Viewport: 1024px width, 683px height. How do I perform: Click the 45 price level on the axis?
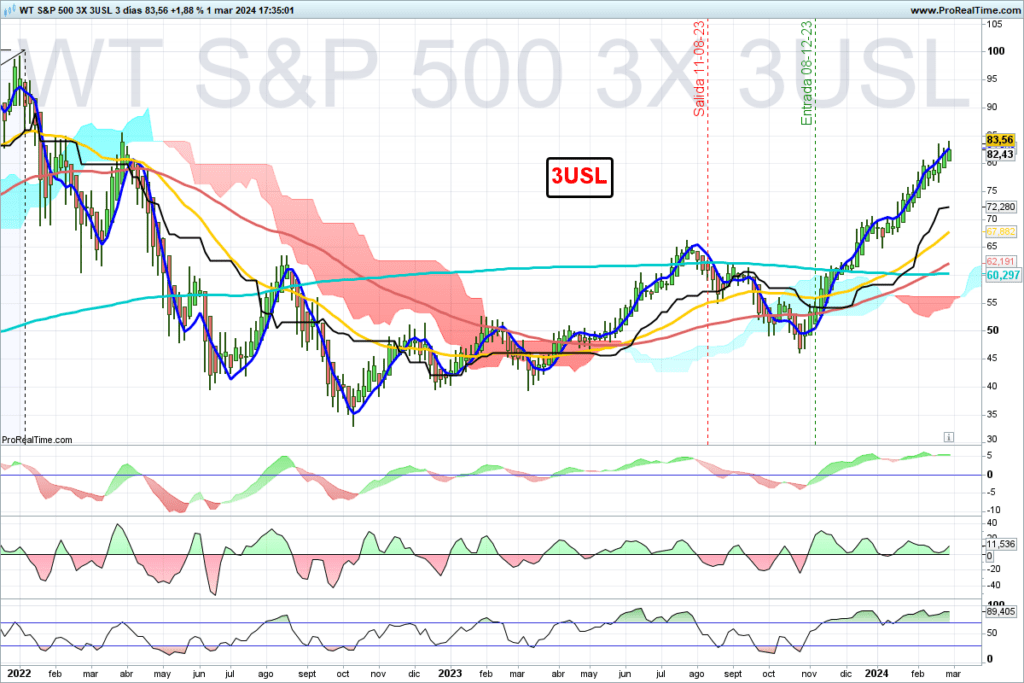[x=992, y=358]
